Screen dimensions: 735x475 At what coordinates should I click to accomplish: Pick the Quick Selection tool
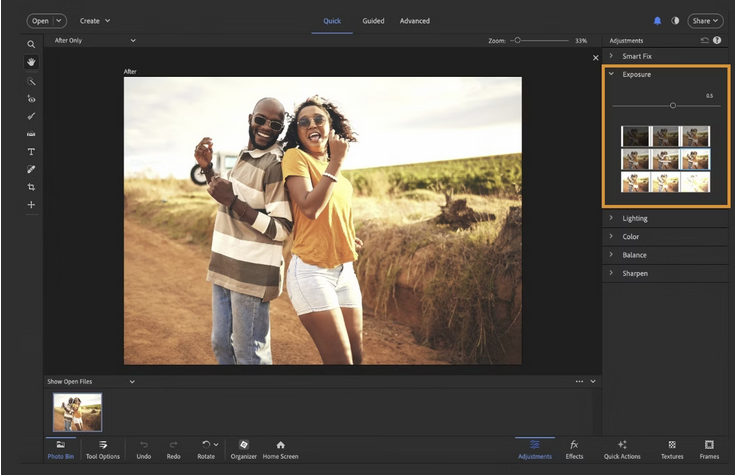point(31,81)
